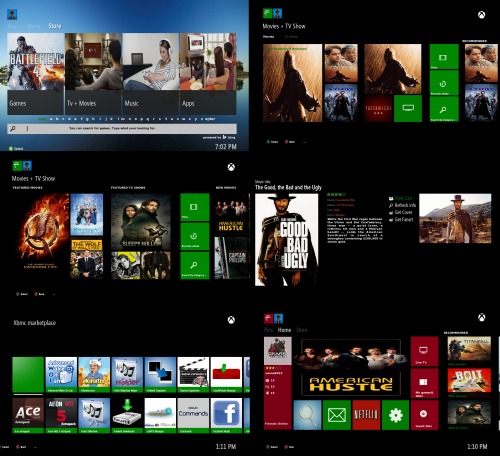Viewport: 500px width, 456px height.
Task: Click Recently added tile in Hunger Games screen
Action: [x=195, y=236]
